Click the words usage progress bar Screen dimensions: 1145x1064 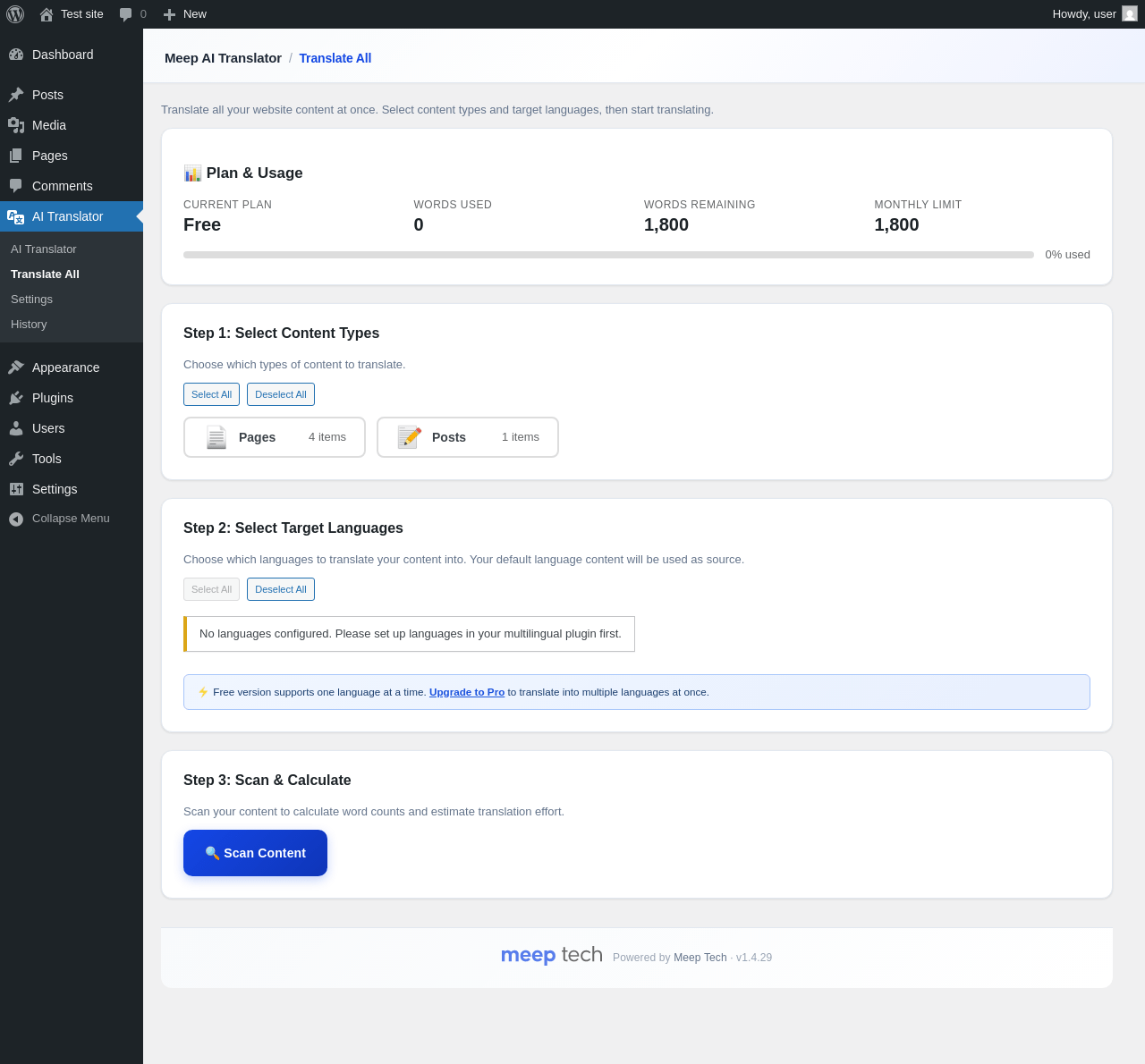[x=608, y=255]
